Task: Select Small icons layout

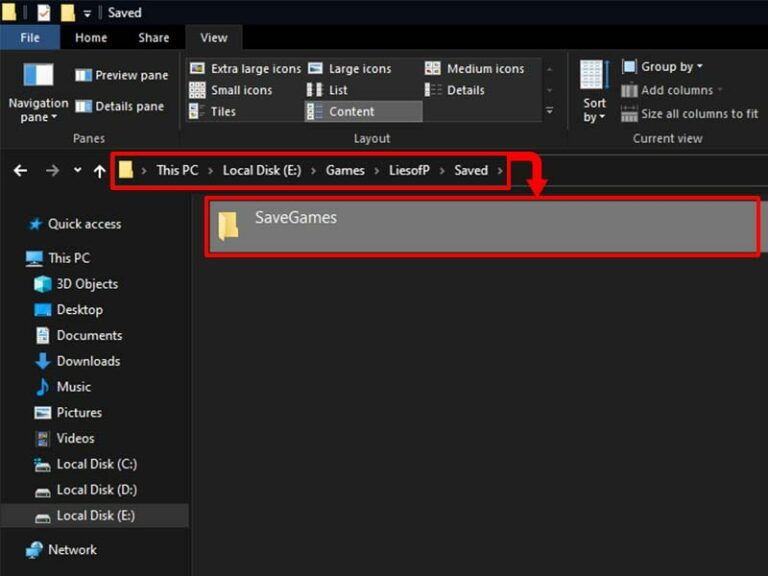Action: coord(231,90)
